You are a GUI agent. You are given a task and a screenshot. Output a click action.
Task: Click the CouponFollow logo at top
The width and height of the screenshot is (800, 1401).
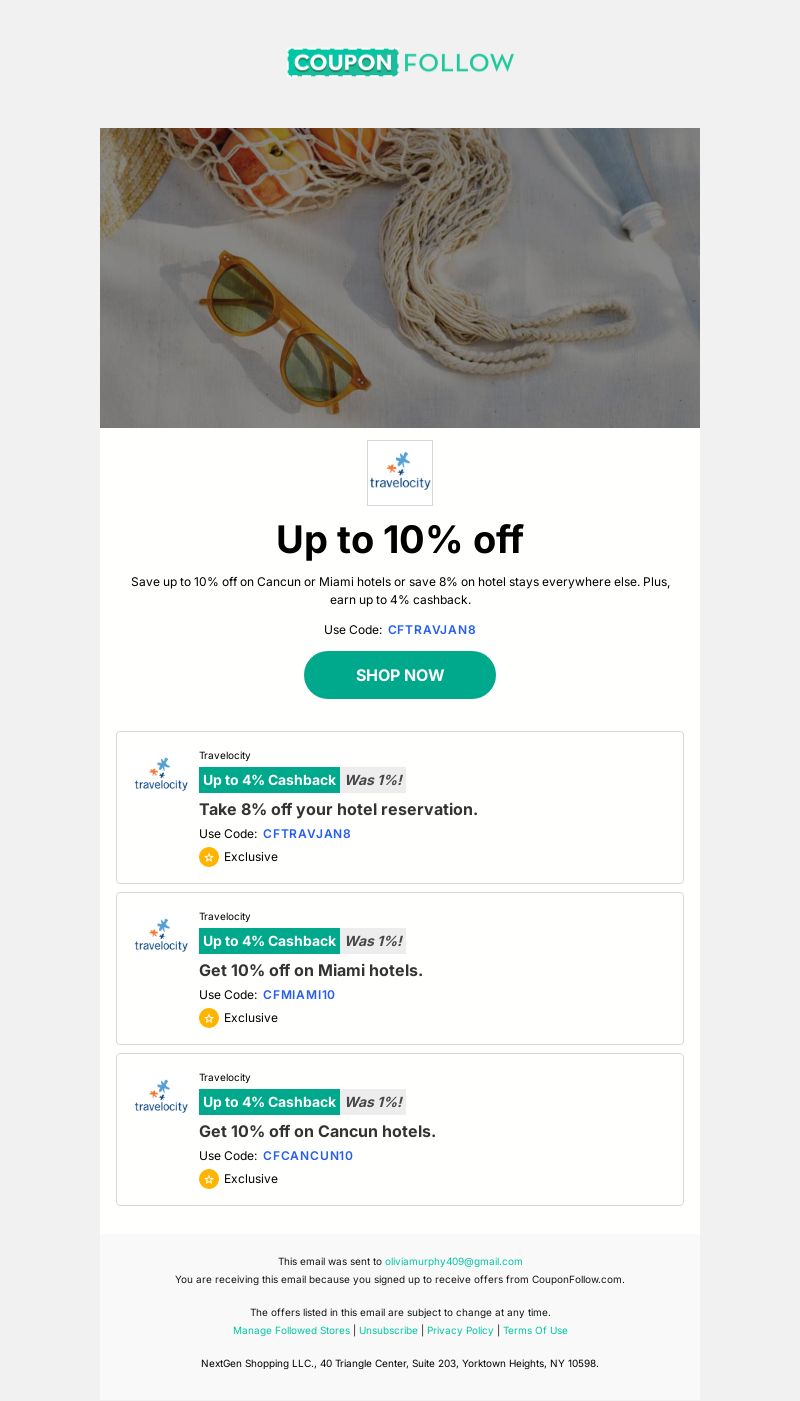pyautogui.click(x=400, y=62)
